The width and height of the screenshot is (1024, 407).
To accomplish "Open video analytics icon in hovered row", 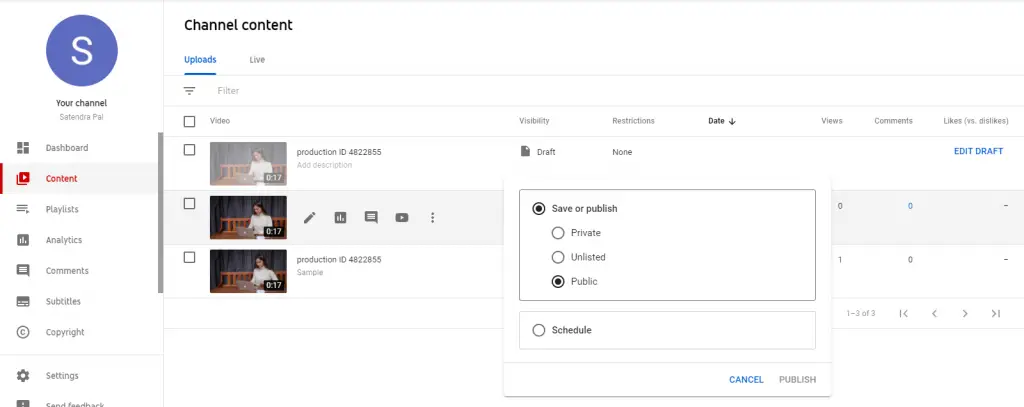I will click(340, 218).
